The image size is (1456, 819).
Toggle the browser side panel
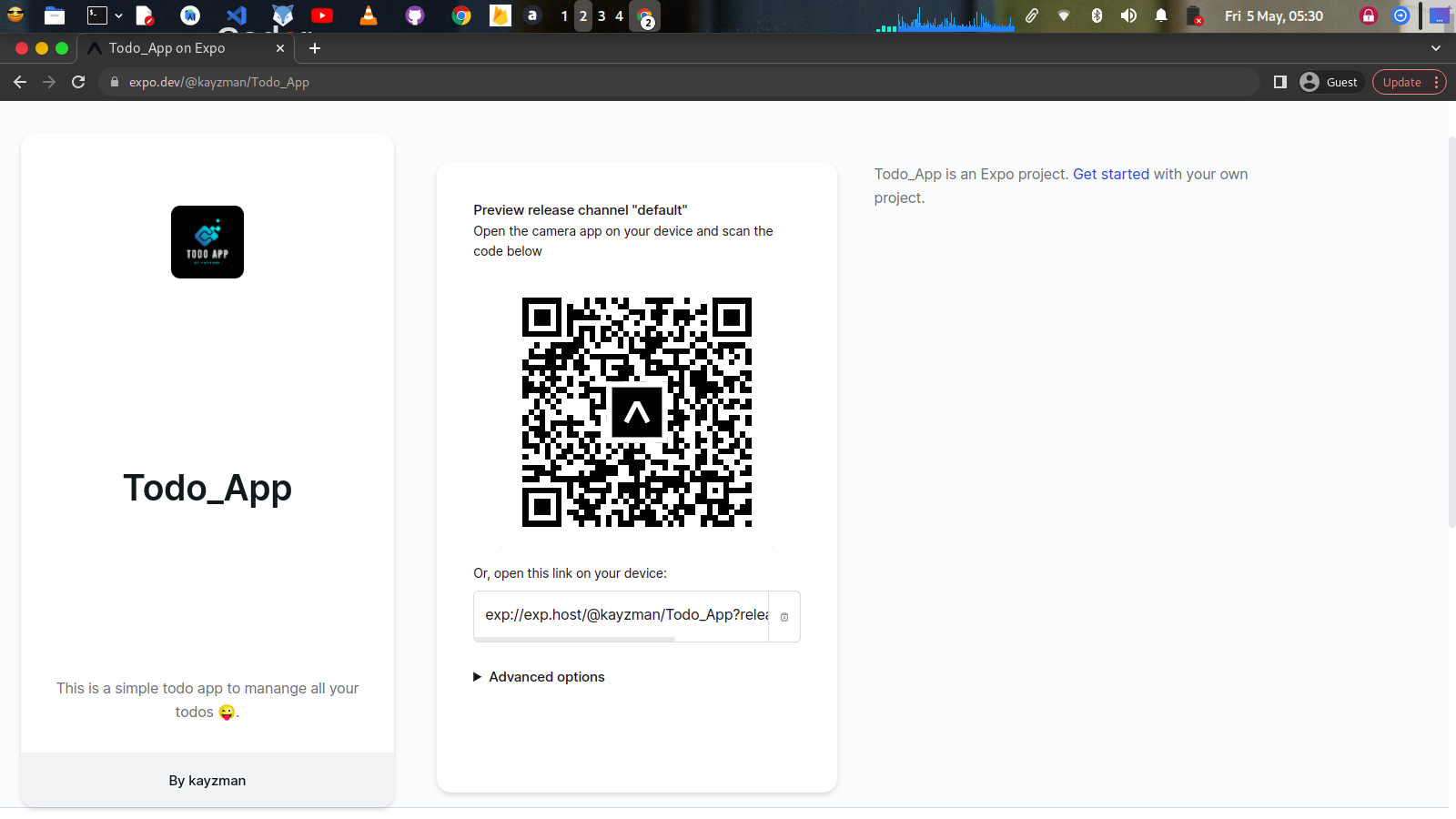(1279, 82)
